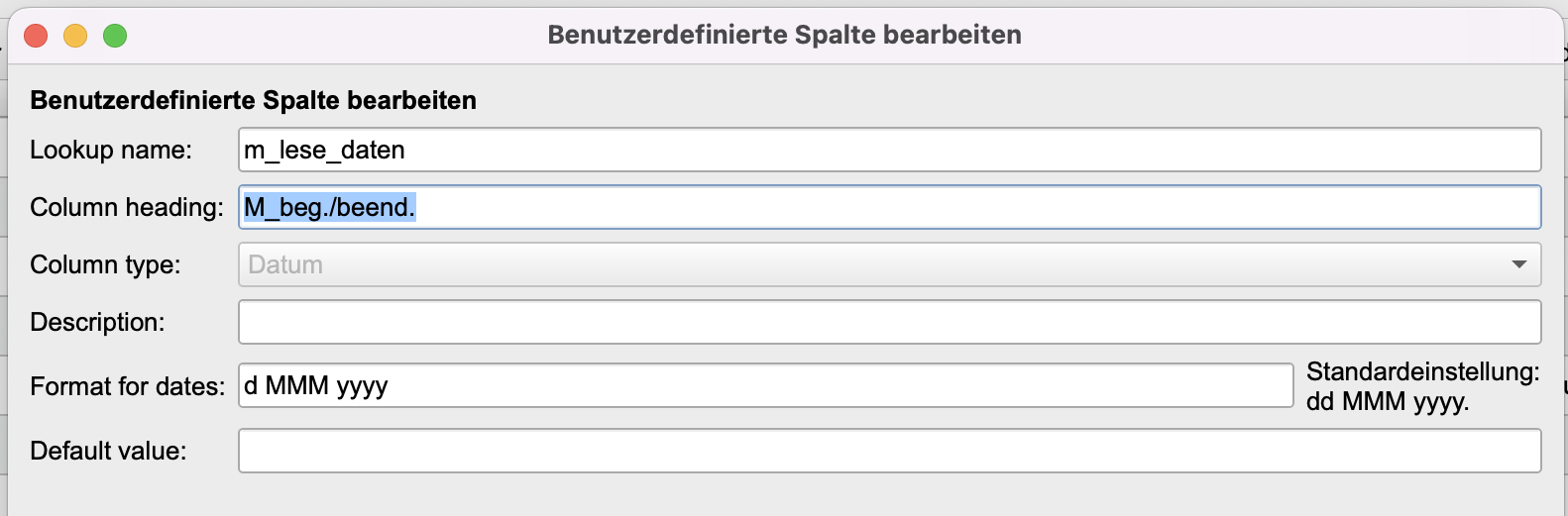Click into the empty Description field
Viewport: 1568px width, 516px height.
(x=889, y=322)
